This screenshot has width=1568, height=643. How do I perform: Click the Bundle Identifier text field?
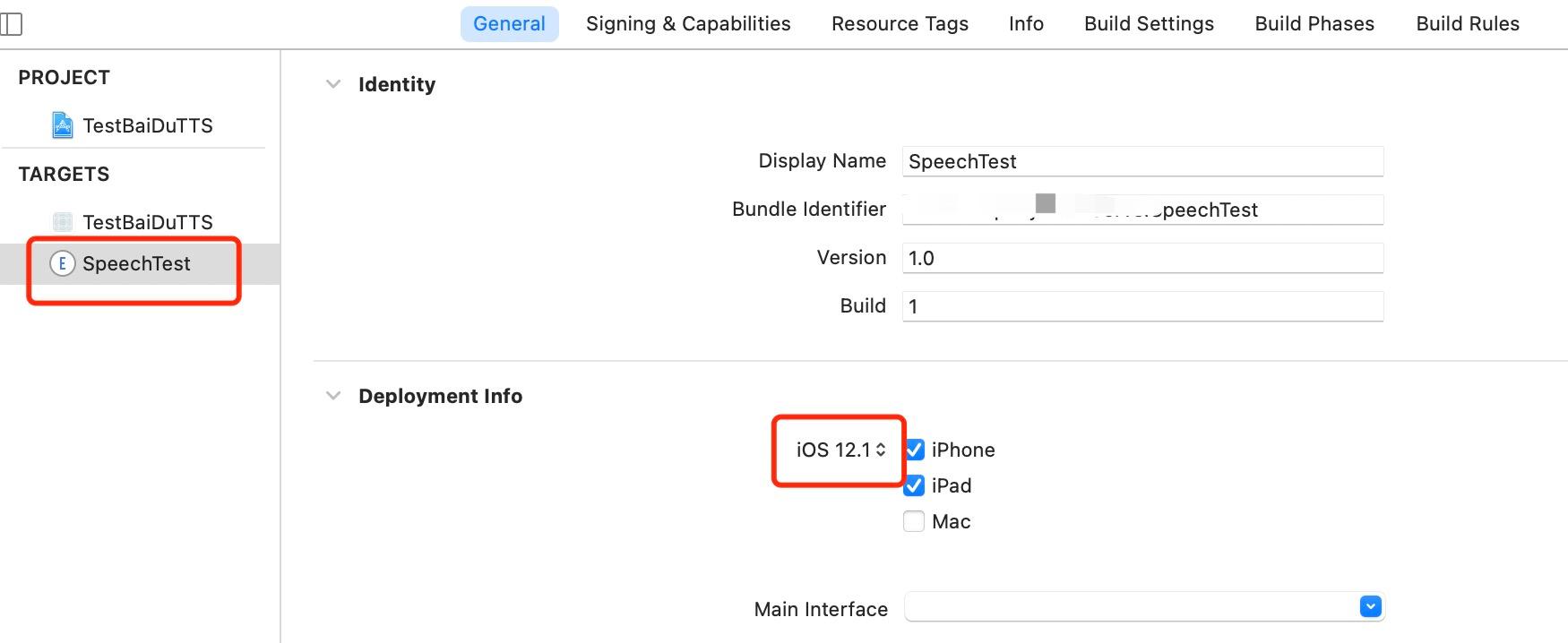point(1142,210)
